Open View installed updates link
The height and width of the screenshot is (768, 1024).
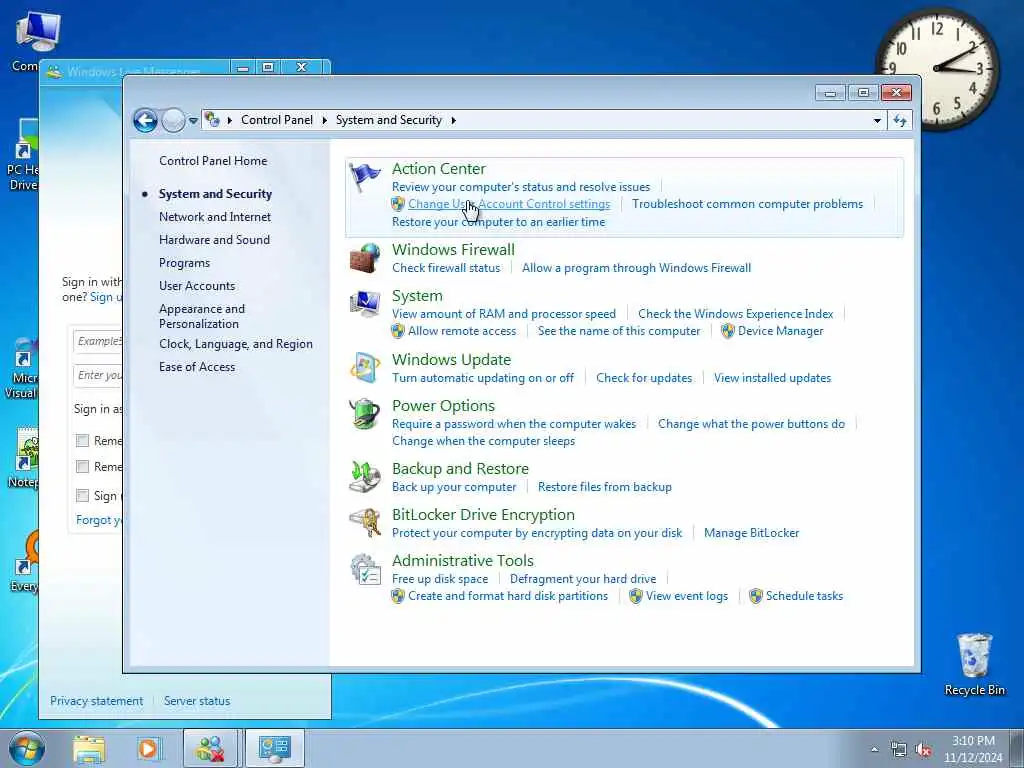pyautogui.click(x=772, y=377)
